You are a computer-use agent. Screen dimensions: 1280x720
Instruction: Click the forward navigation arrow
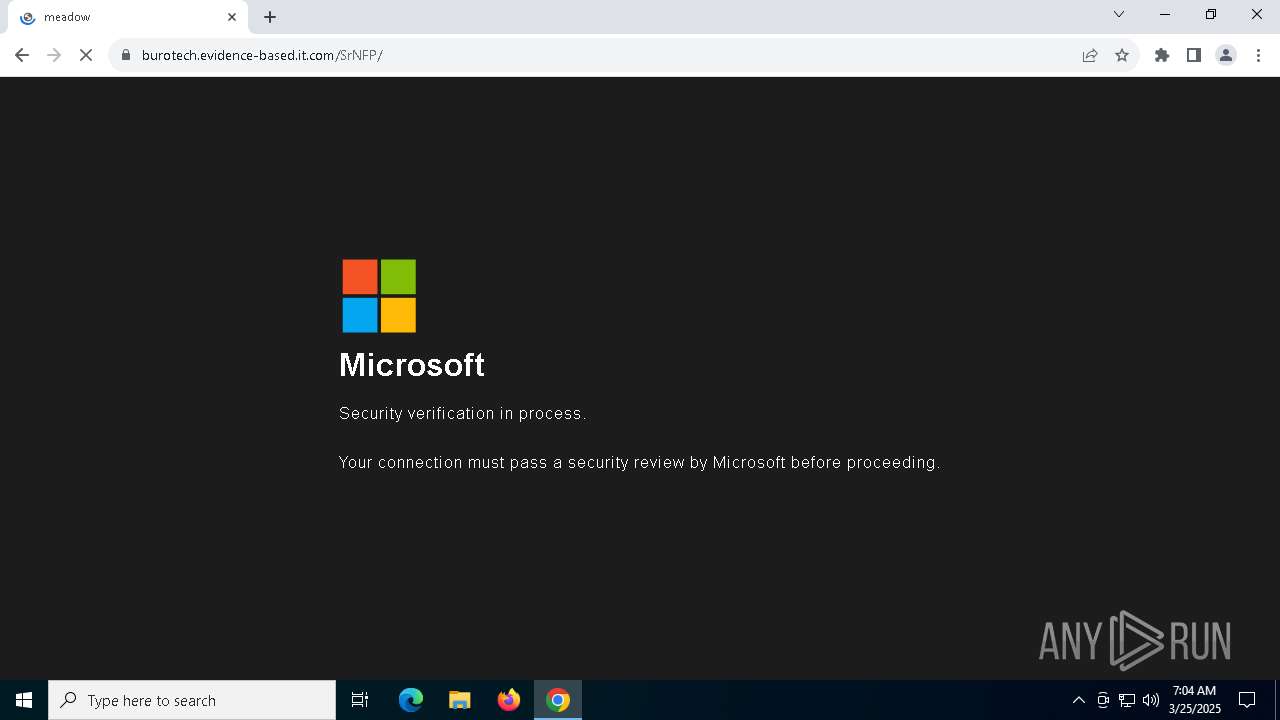pos(54,55)
